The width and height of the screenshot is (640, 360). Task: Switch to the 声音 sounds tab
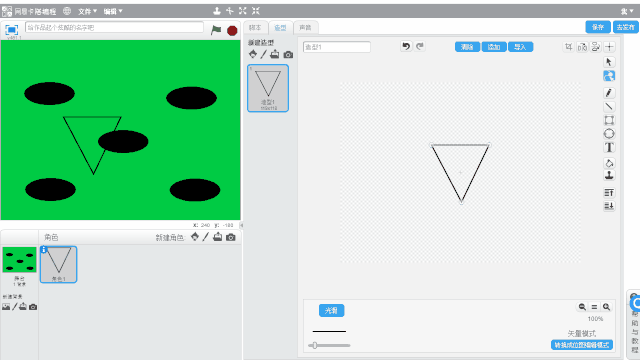click(x=305, y=27)
